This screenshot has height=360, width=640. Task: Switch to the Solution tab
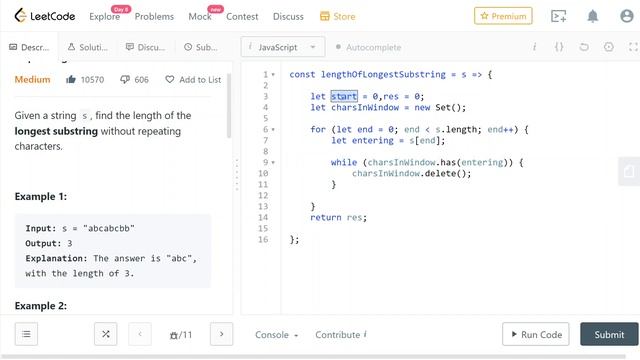click(x=88, y=47)
